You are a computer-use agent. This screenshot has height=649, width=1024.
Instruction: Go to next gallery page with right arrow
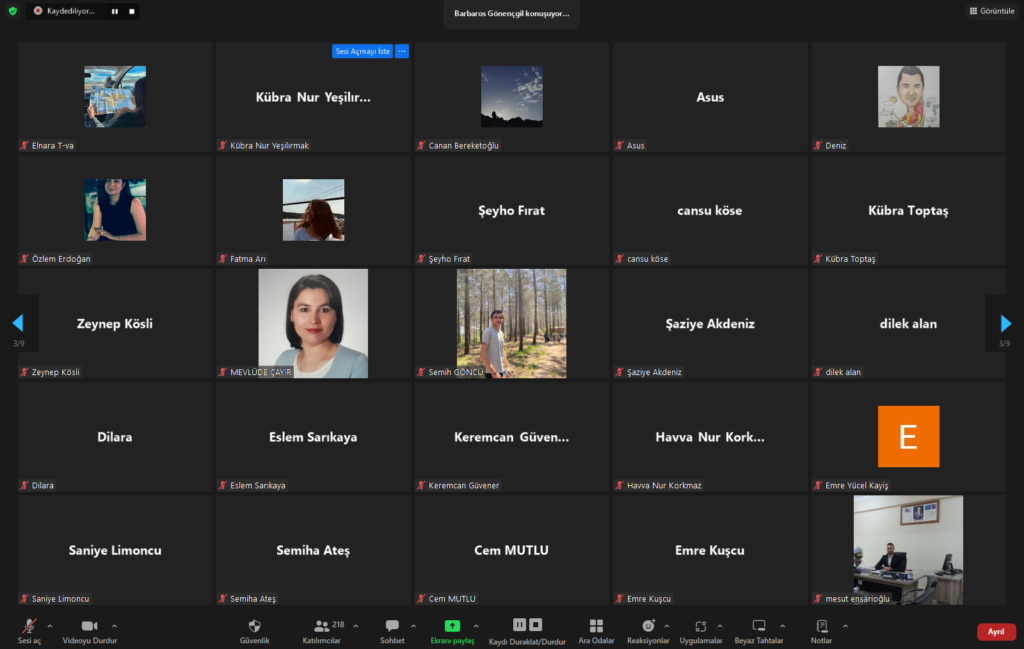[x=1005, y=323]
